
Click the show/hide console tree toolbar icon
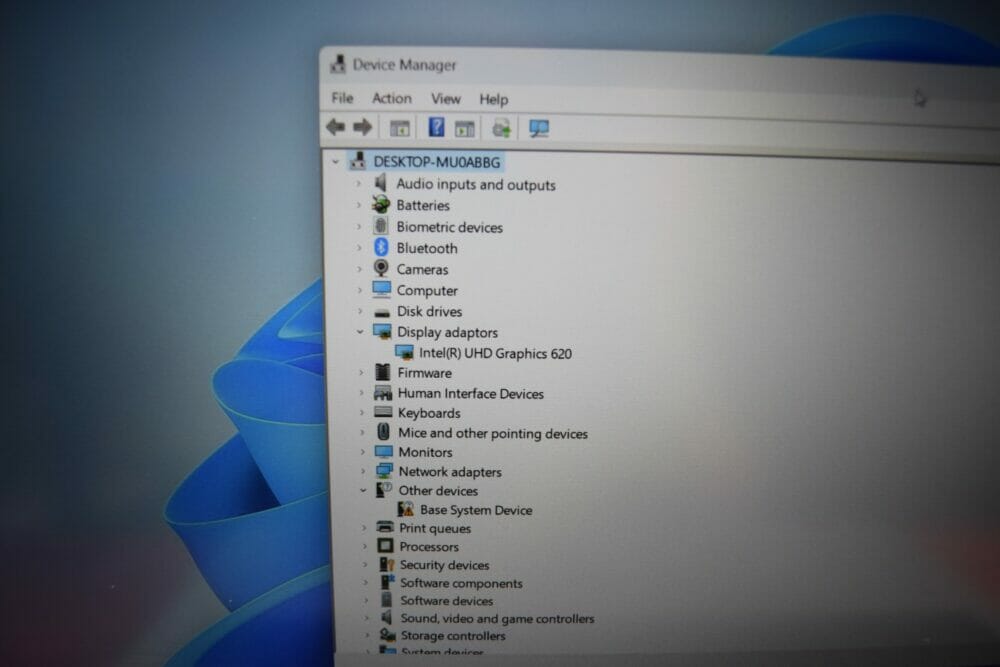(400, 128)
